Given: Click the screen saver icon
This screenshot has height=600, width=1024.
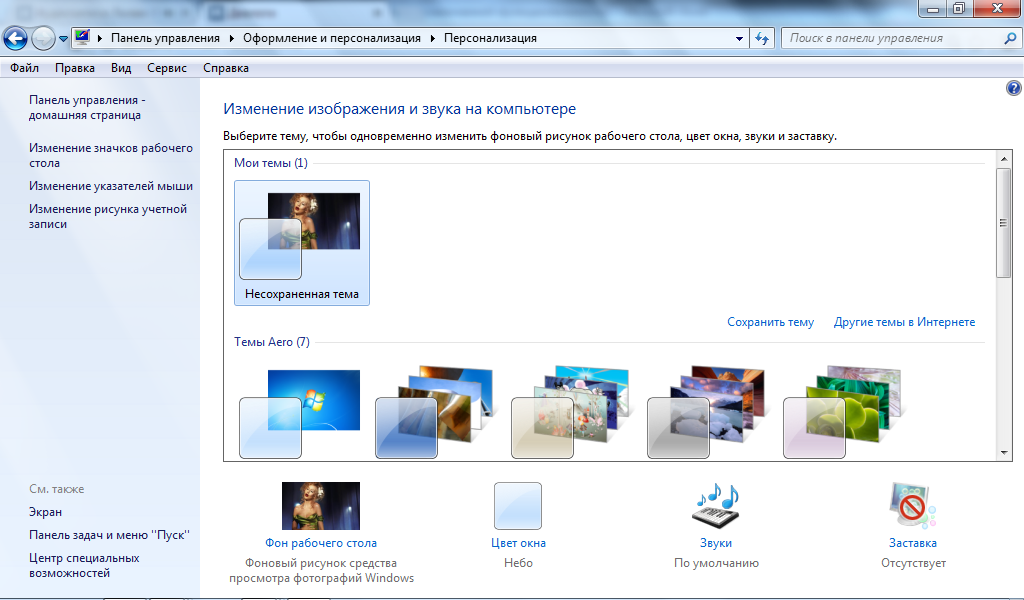Looking at the screenshot, I should coord(912,505).
